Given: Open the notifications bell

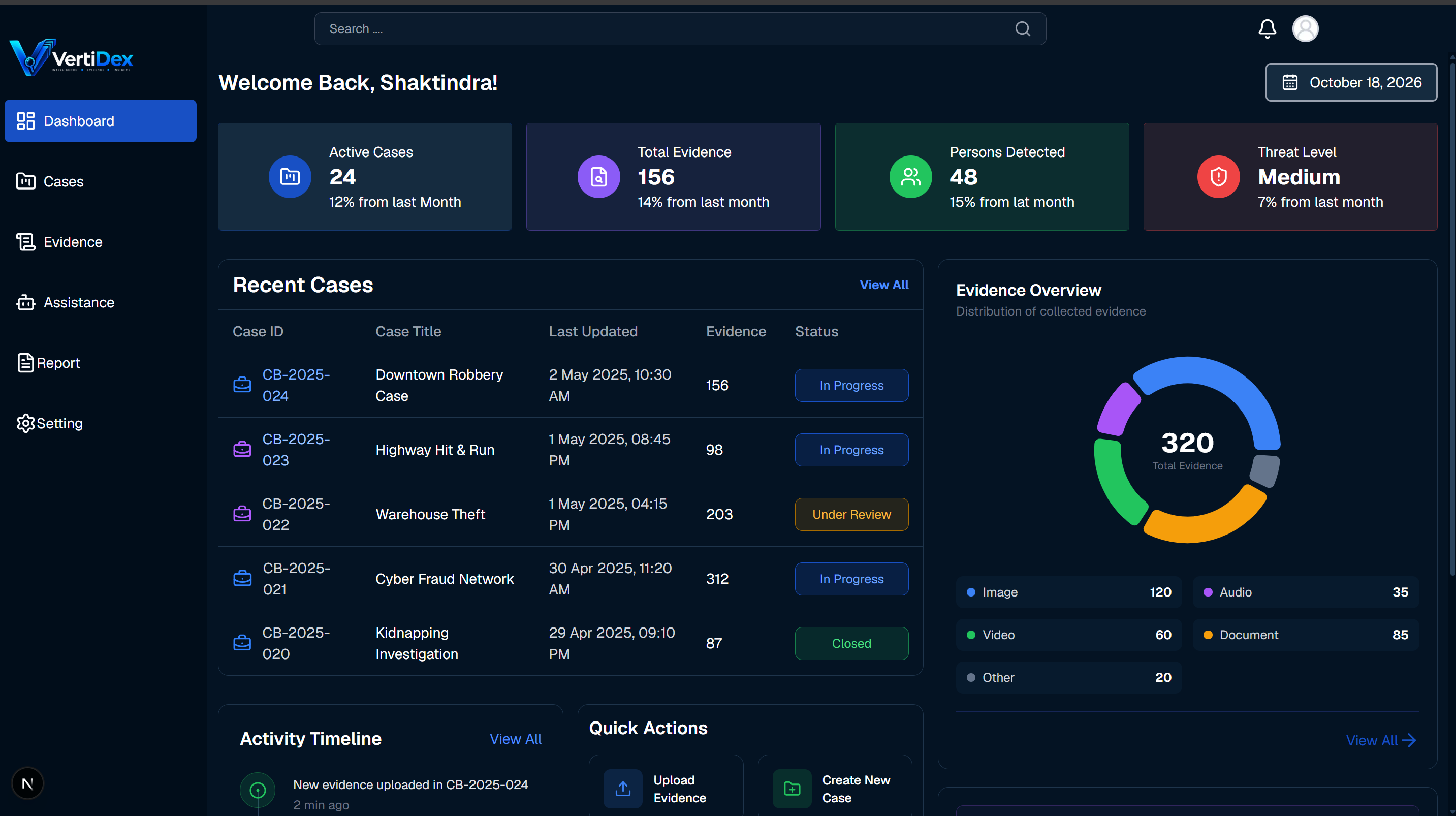Looking at the screenshot, I should pyautogui.click(x=1267, y=29).
